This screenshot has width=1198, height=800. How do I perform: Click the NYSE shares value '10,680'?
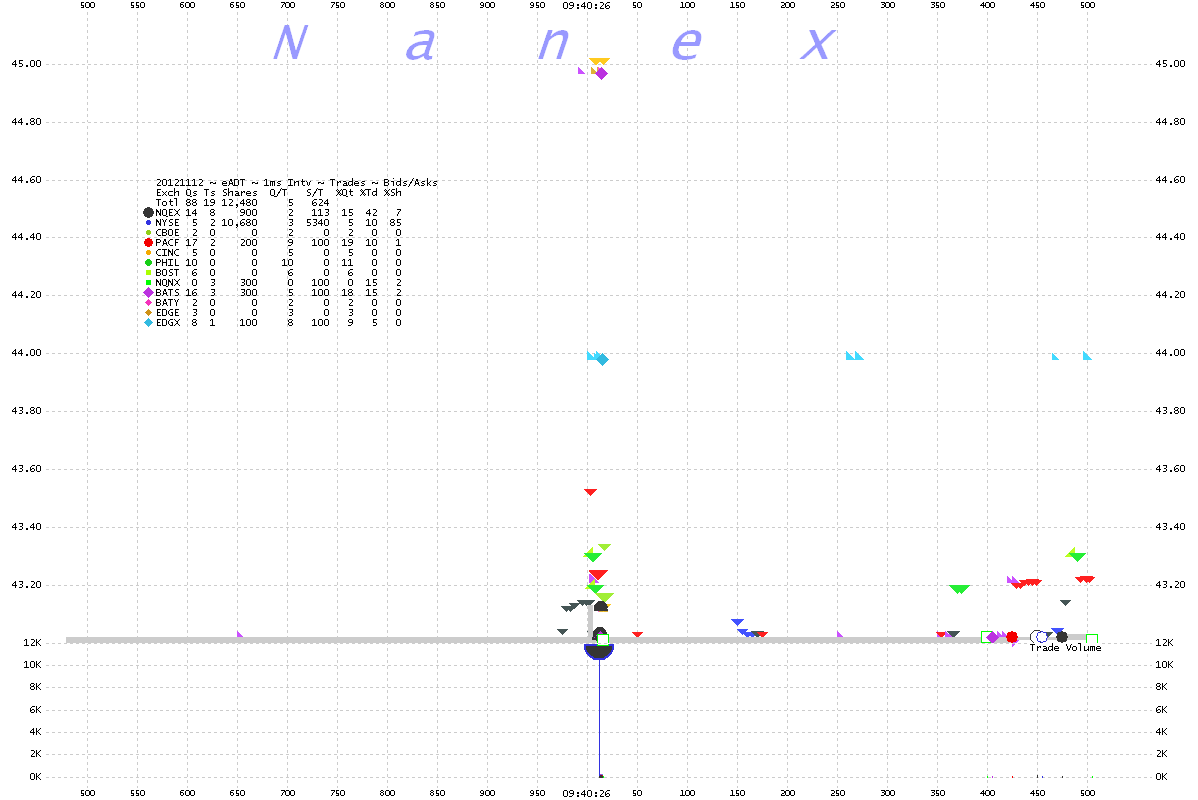[240, 222]
